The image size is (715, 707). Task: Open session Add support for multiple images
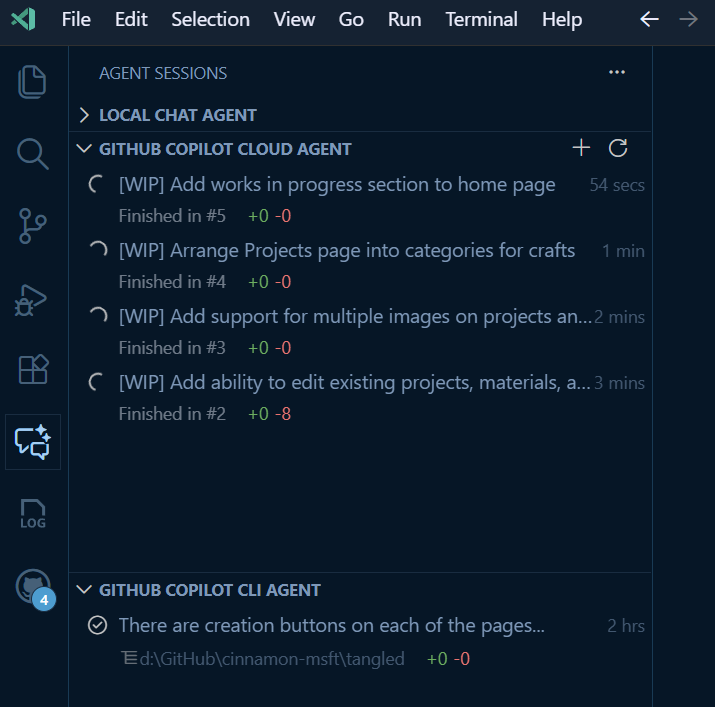click(355, 317)
